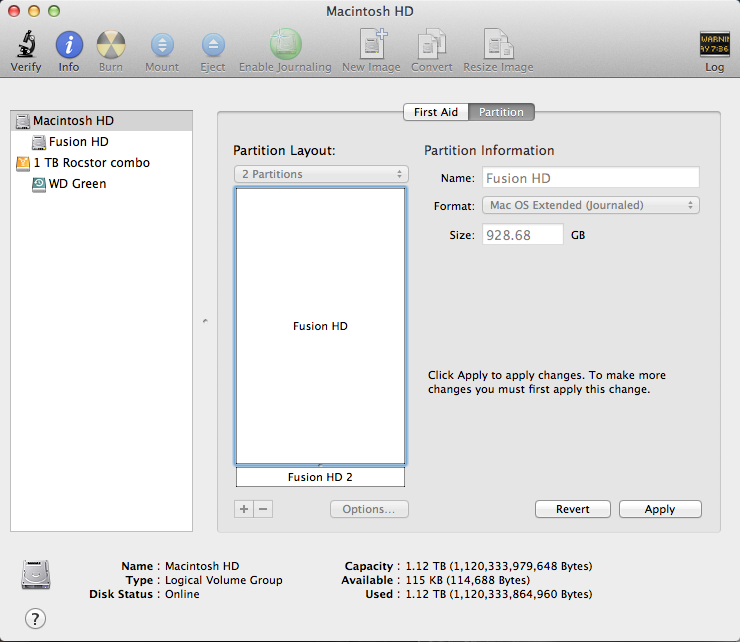This screenshot has width=740, height=642.
Task: Click the sidebar splitter handle
Action: 205,321
